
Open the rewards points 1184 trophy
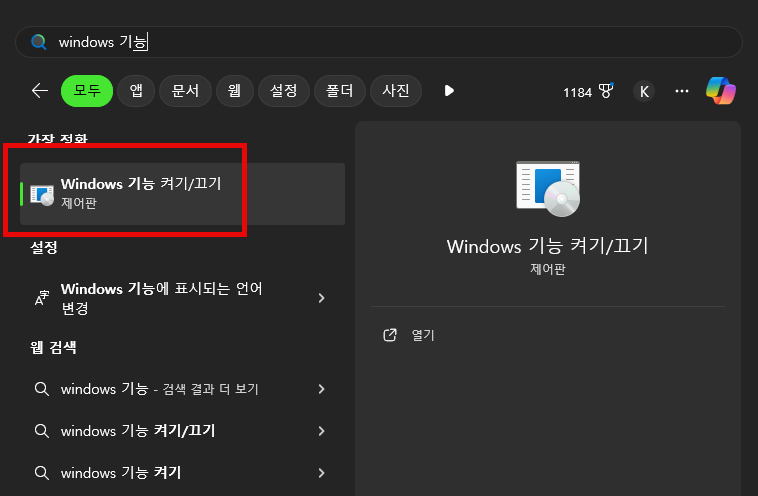pos(588,91)
